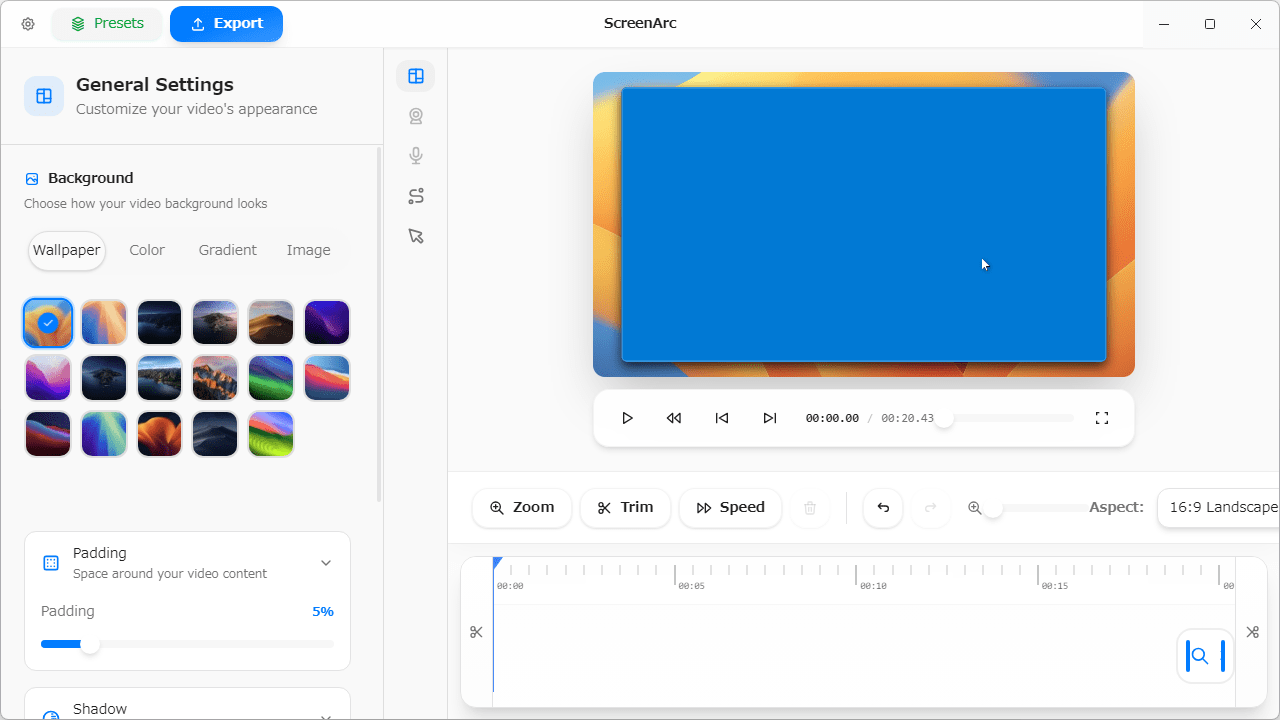
Task: Switch background type to Image
Action: click(x=308, y=250)
